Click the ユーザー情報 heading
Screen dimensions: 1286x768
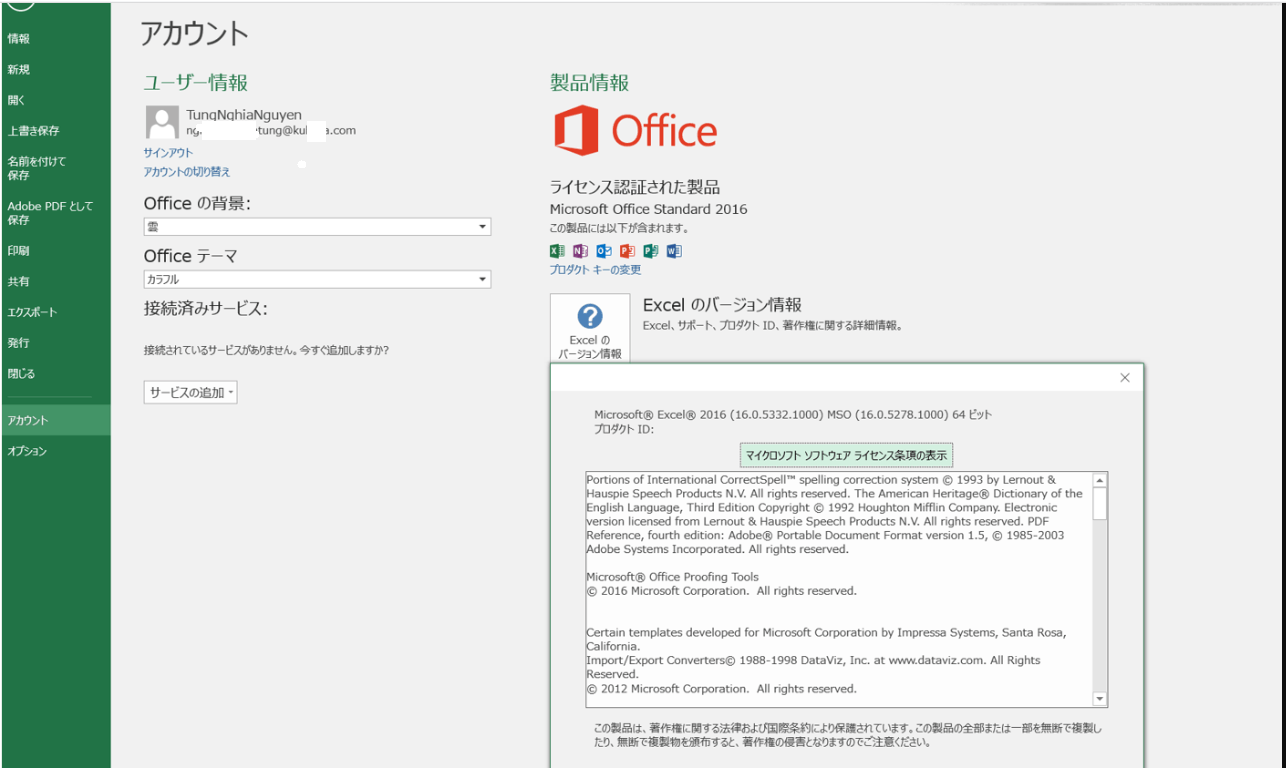196,83
